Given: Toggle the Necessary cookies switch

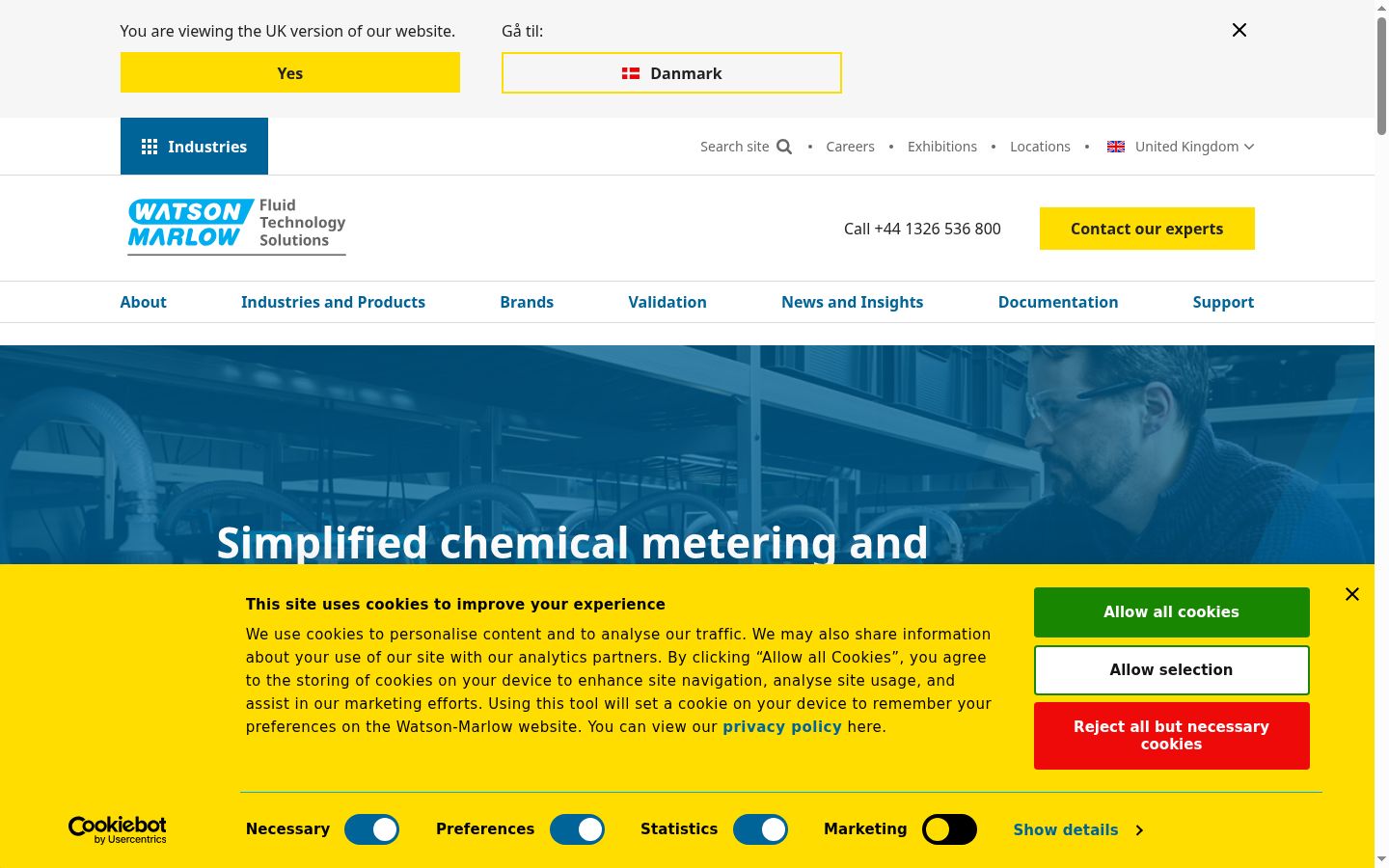Looking at the screenshot, I should pos(371,829).
